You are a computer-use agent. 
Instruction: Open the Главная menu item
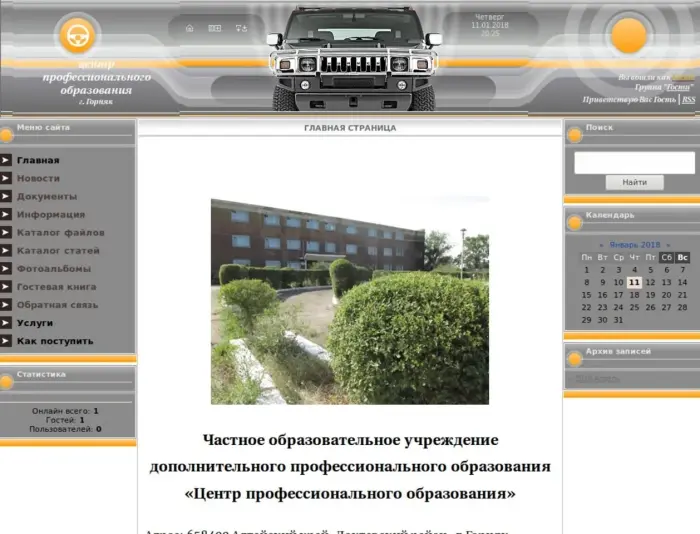[x=38, y=160]
